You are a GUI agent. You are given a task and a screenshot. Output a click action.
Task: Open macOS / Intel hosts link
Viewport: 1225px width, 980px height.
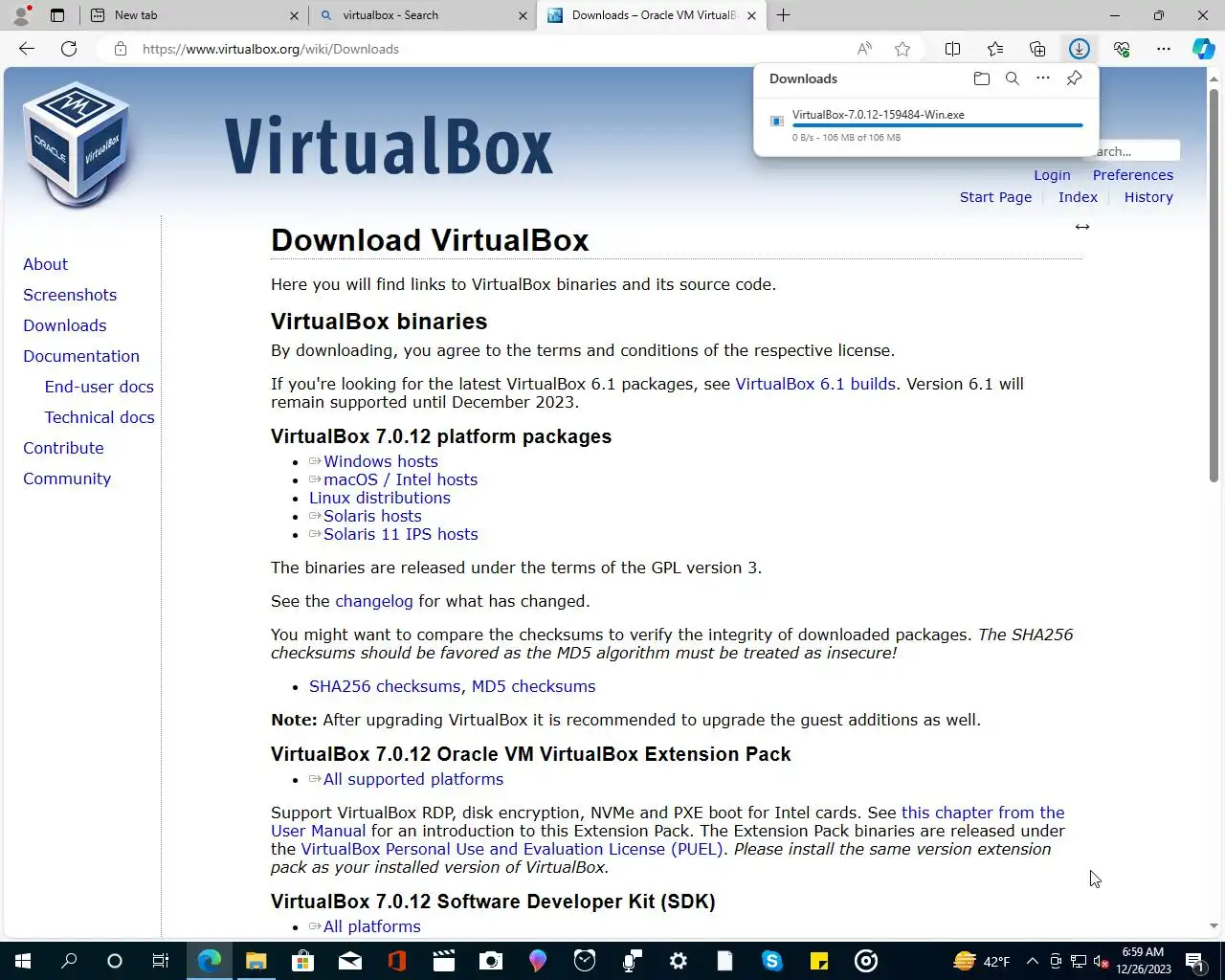point(400,479)
